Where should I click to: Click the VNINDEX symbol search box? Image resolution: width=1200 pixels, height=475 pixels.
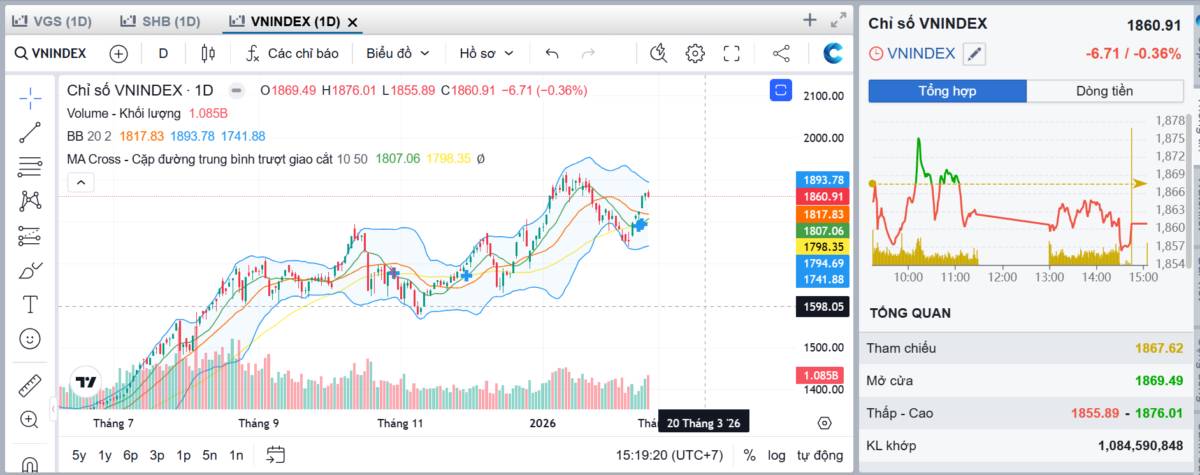[x=51, y=54]
